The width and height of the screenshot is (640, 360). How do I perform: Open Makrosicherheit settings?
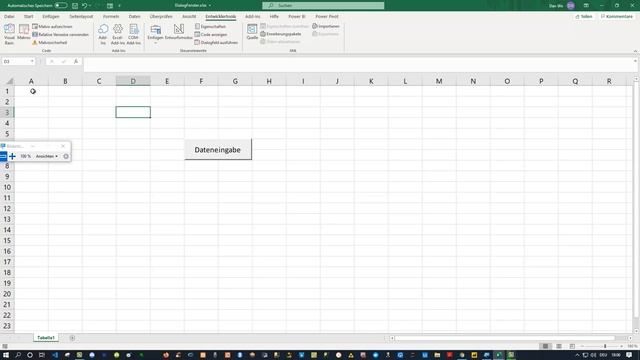tap(49, 42)
